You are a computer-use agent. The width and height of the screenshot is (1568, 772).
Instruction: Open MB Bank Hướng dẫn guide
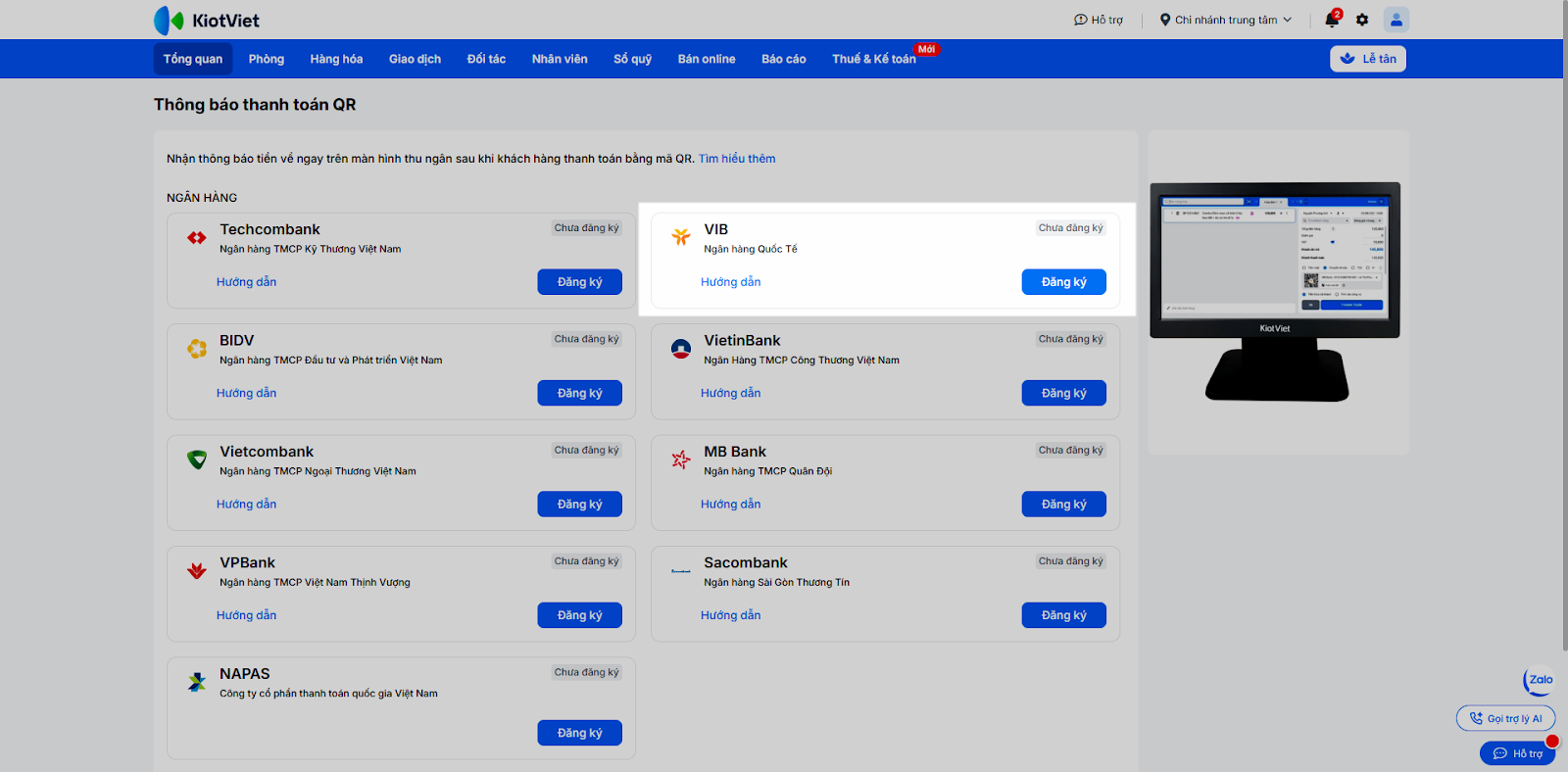[x=731, y=504]
